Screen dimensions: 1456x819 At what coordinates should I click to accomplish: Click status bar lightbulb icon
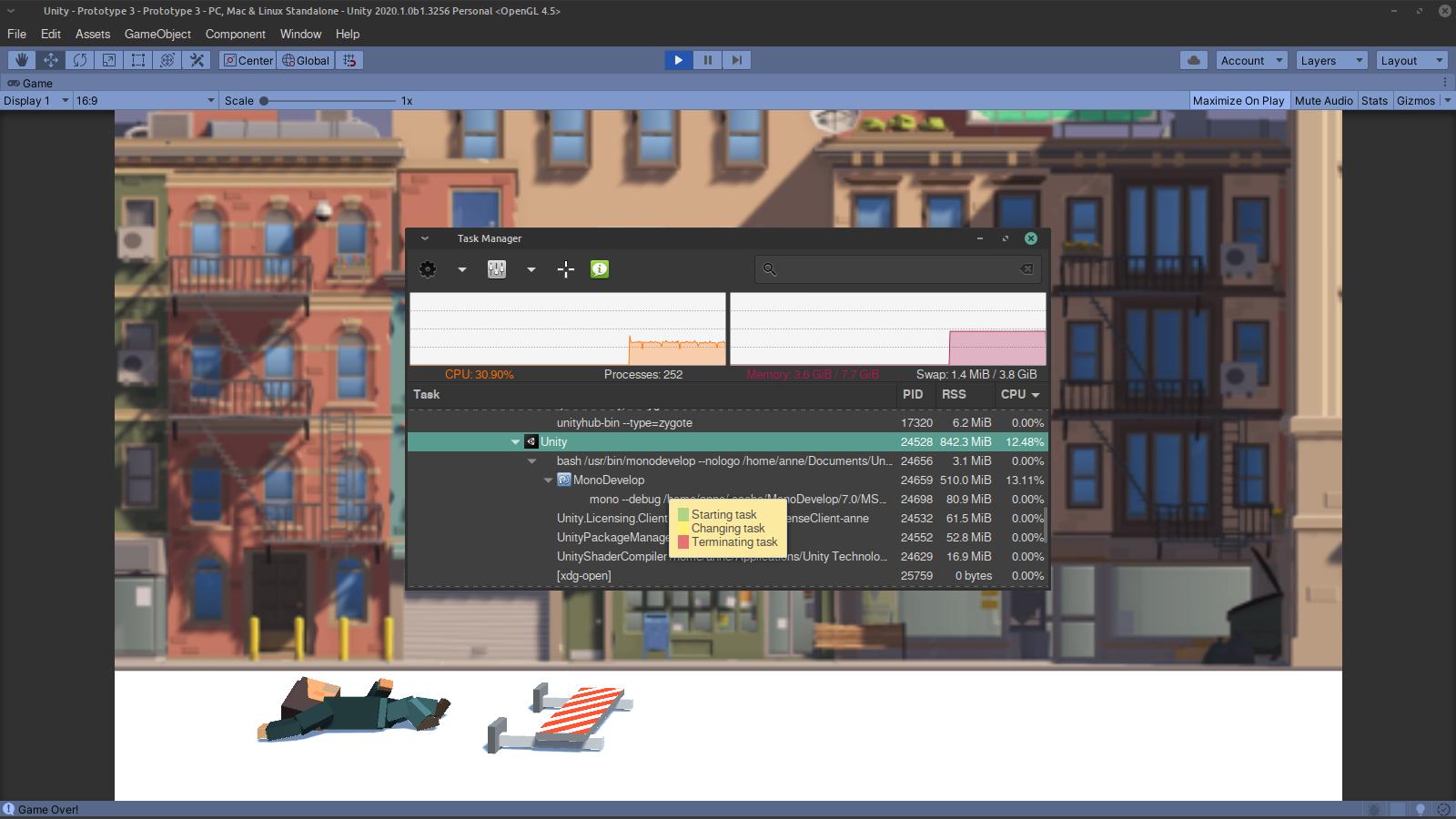(x=1421, y=809)
